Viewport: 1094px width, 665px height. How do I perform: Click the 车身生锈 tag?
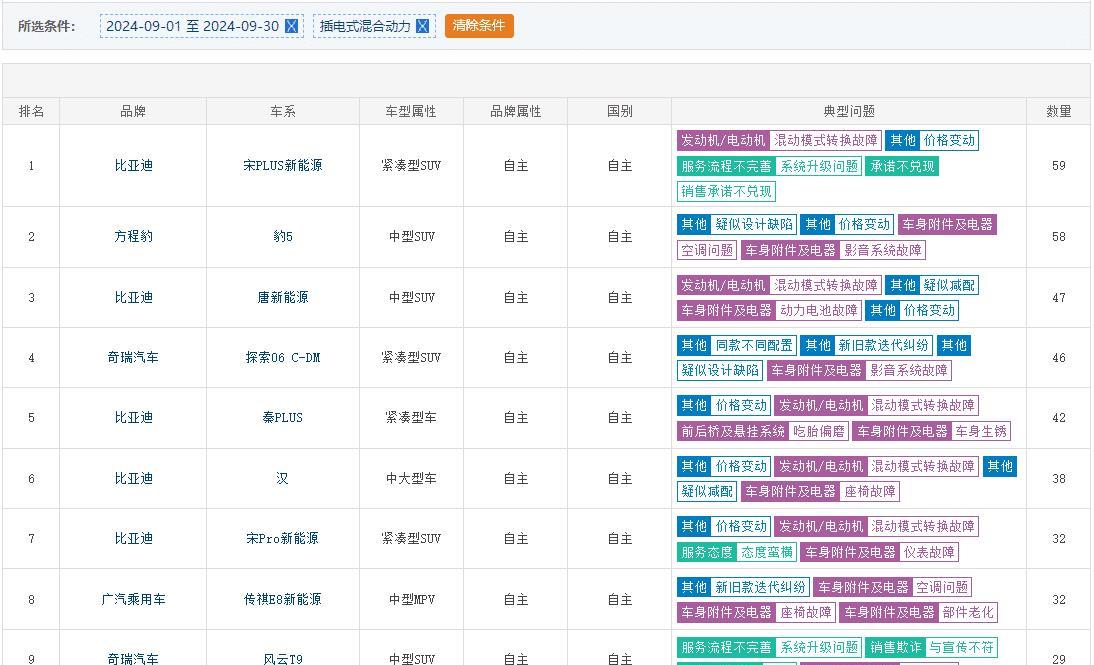point(981,431)
